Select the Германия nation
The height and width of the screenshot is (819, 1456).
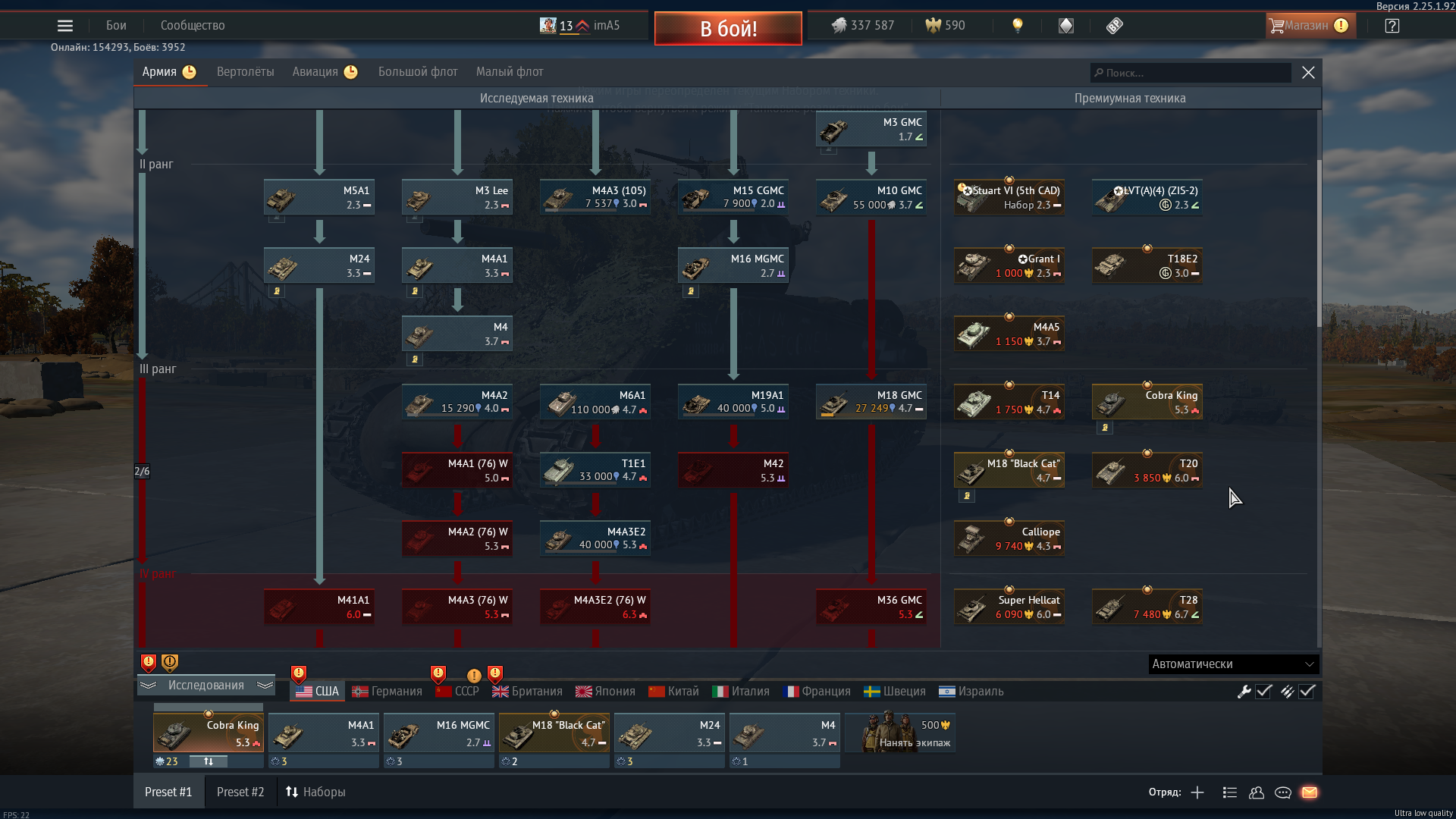pyautogui.click(x=387, y=692)
